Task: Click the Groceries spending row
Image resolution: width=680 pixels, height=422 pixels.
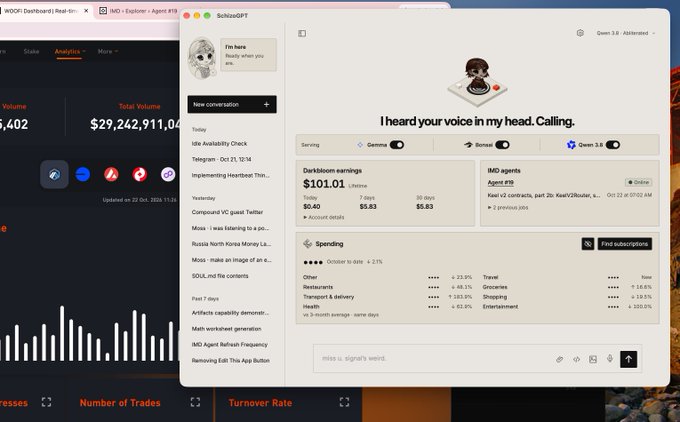Action: click(567, 287)
